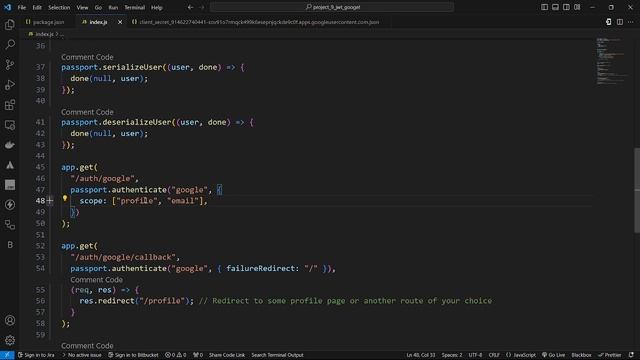The width and height of the screenshot is (640, 360).
Task: Click No active issue in status bar
Action: pyautogui.click(x=82, y=355)
